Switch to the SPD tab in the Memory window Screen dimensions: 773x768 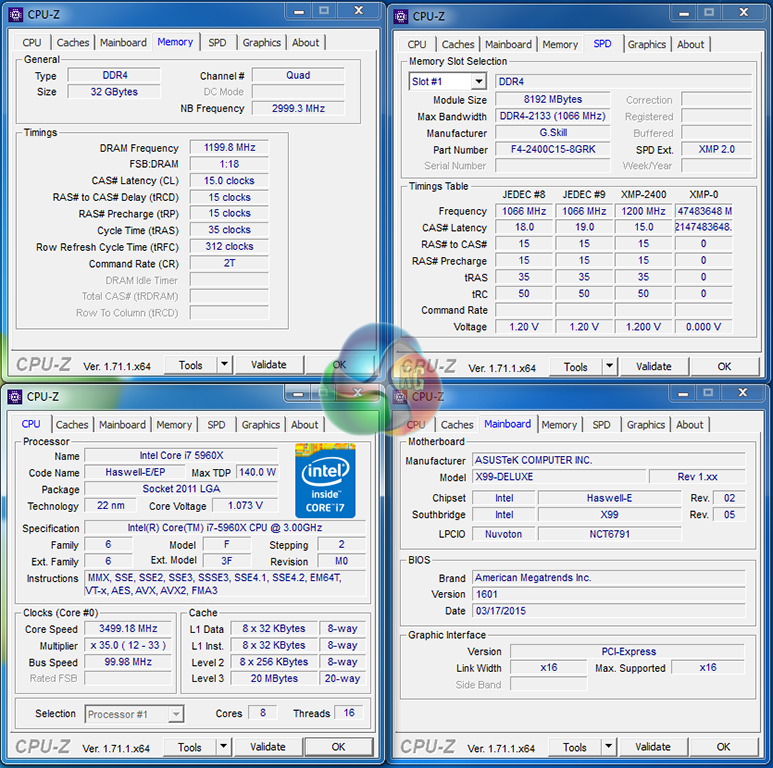coord(217,43)
